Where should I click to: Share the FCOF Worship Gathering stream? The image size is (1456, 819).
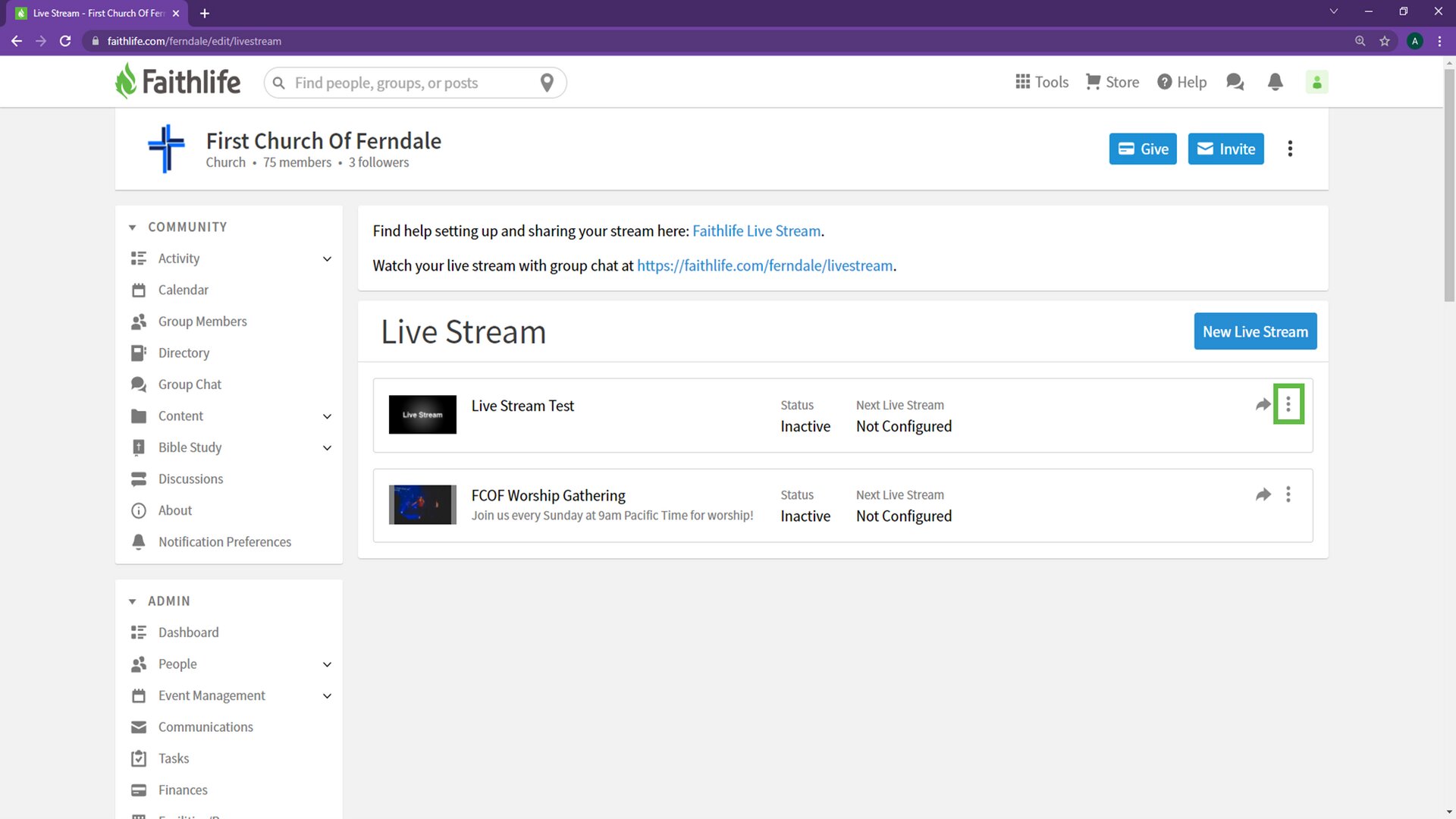tap(1263, 494)
